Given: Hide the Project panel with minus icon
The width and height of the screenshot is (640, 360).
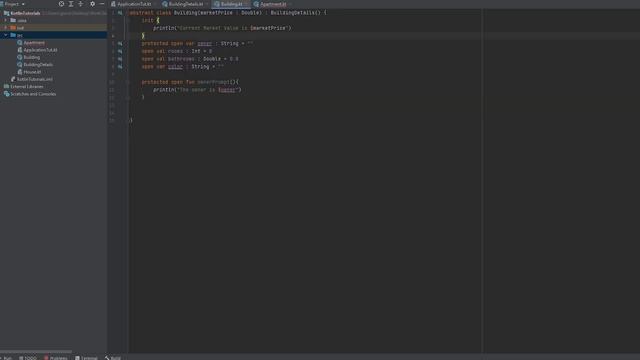Looking at the screenshot, I should pyautogui.click(x=102, y=4).
